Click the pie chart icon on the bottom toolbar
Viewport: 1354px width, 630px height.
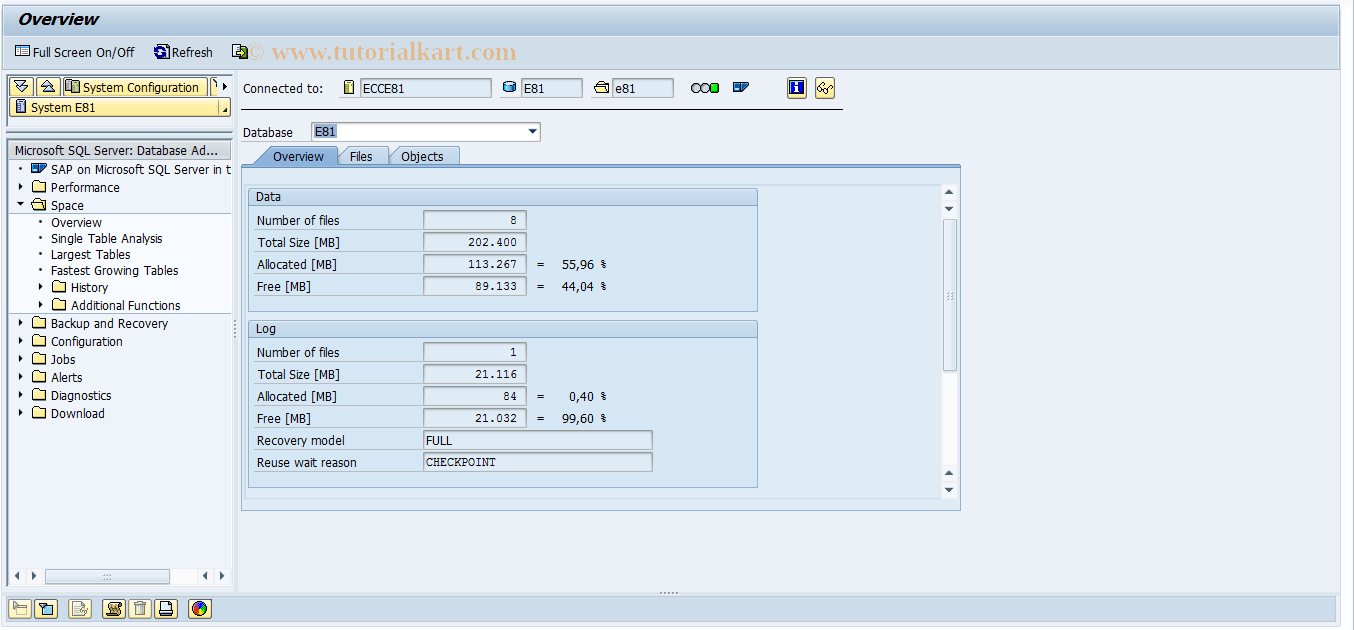(199, 609)
